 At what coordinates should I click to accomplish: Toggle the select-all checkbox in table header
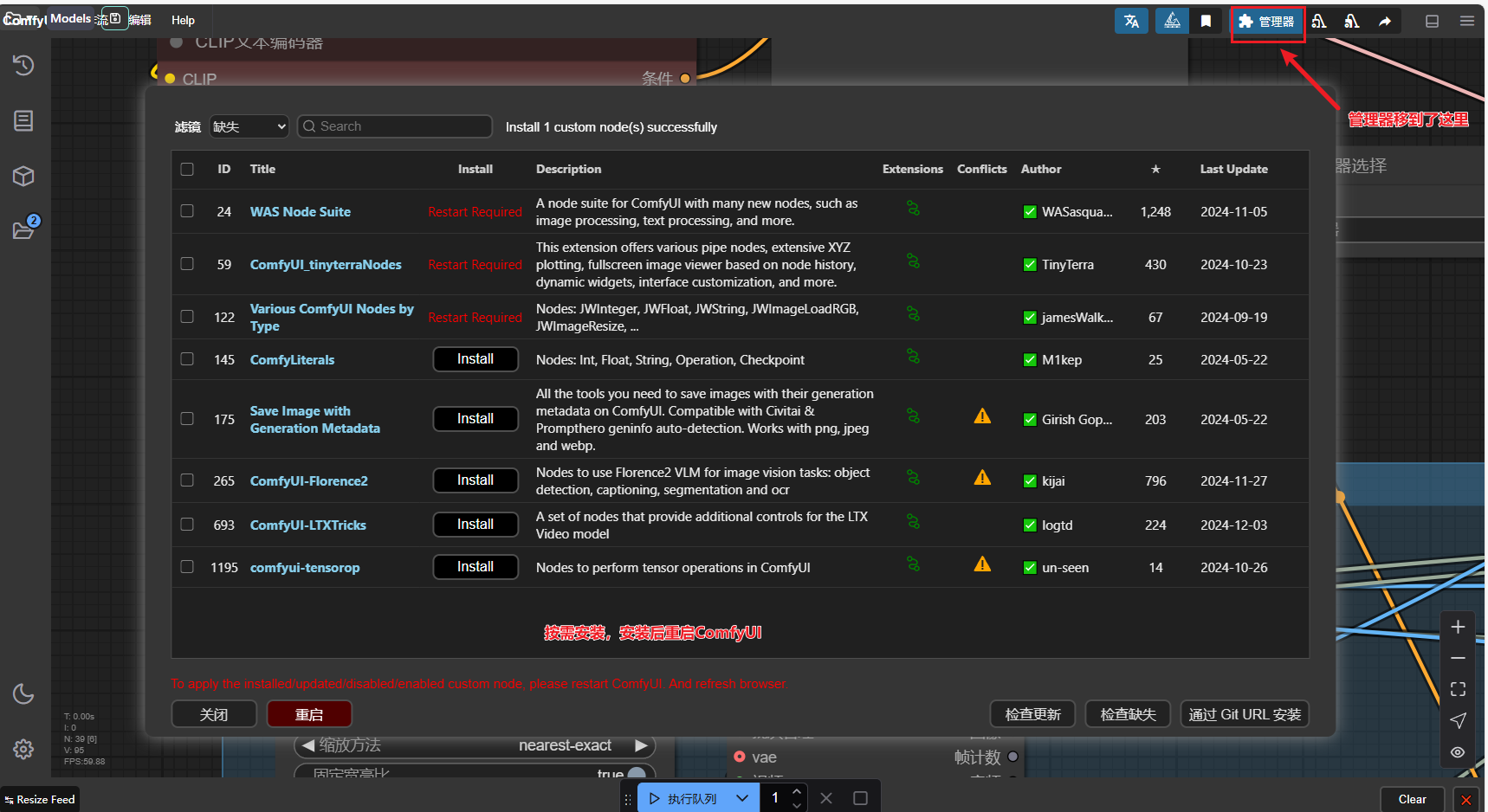[x=187, y=169]
